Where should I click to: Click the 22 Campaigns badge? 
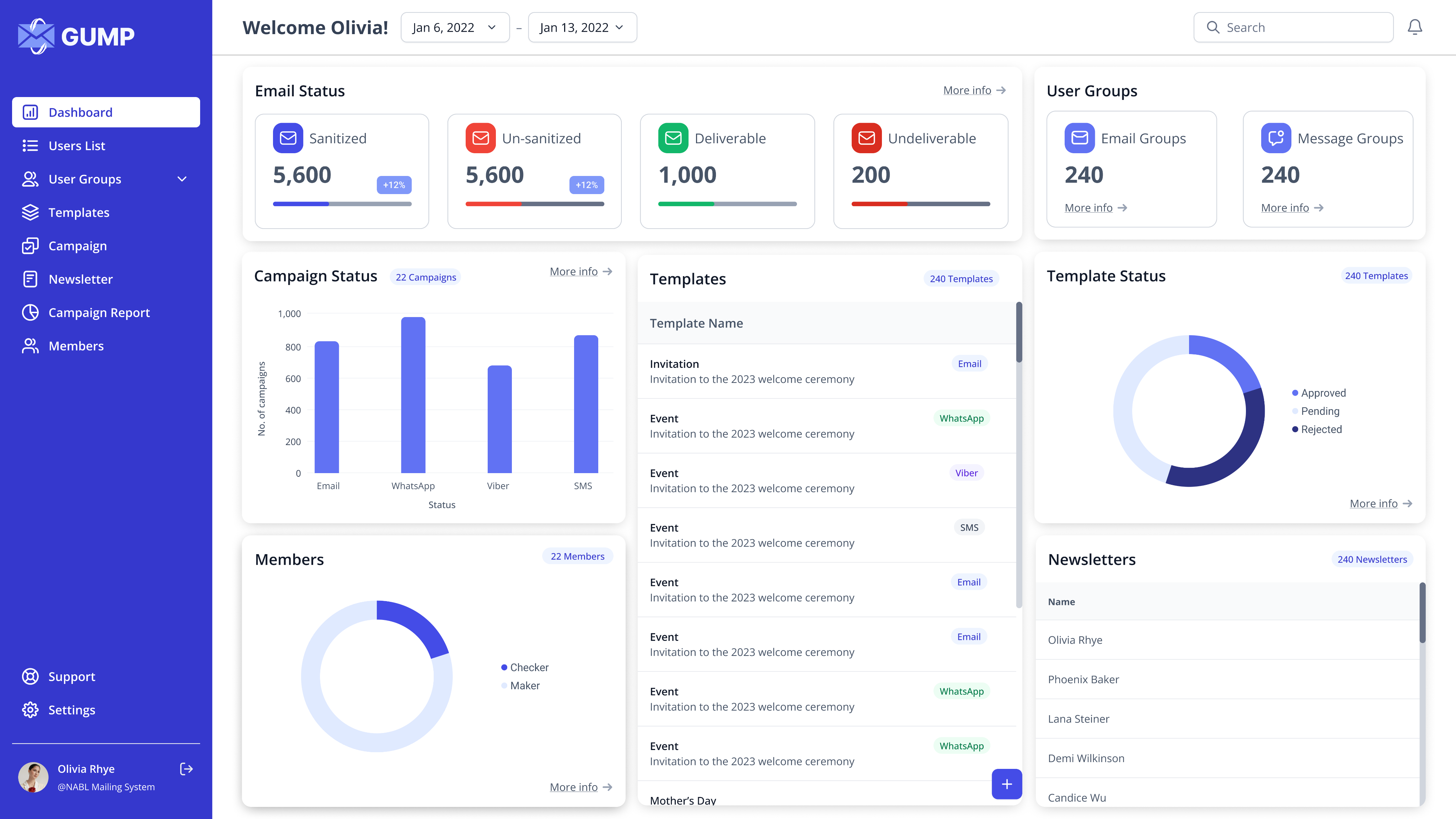pos(425,277)
